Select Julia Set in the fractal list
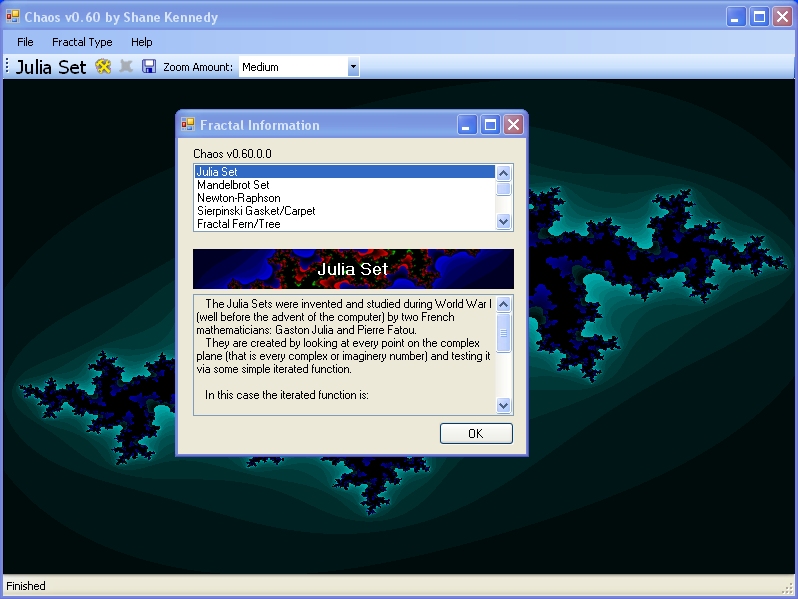Image resolution: width=798 pixels, height=599 pixels. 345,172
